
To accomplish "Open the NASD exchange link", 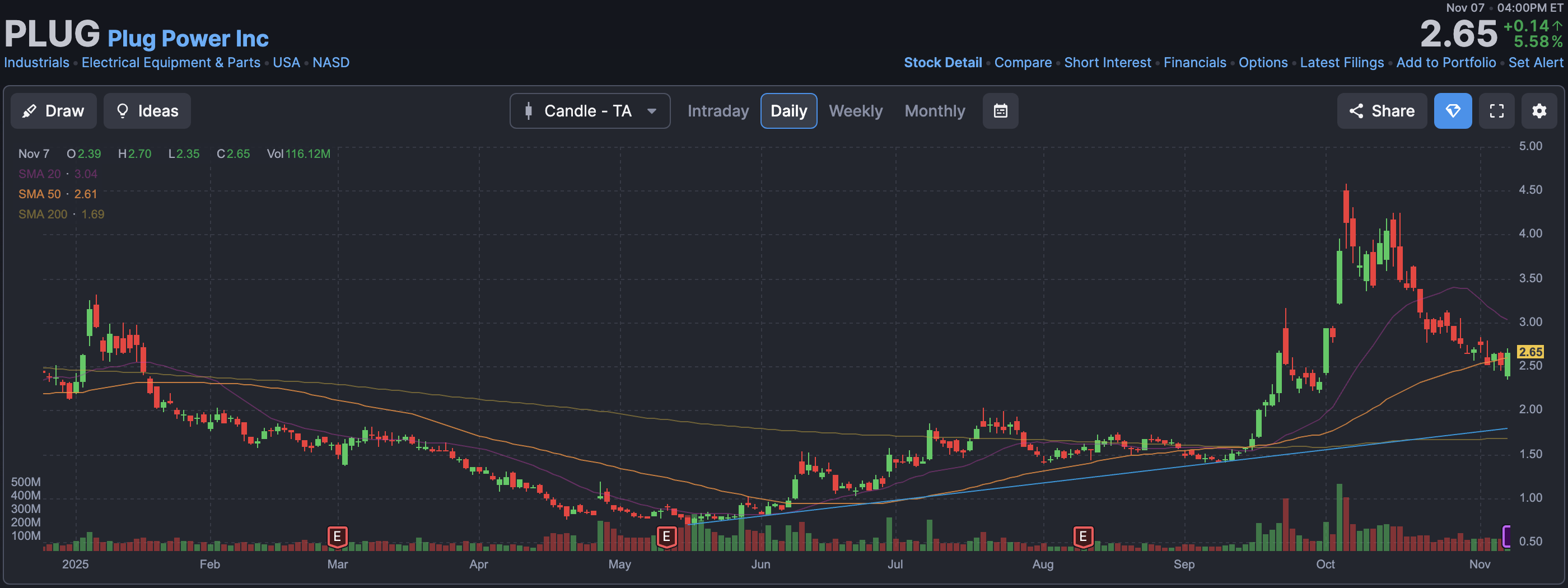I will (x=330, y=63).
